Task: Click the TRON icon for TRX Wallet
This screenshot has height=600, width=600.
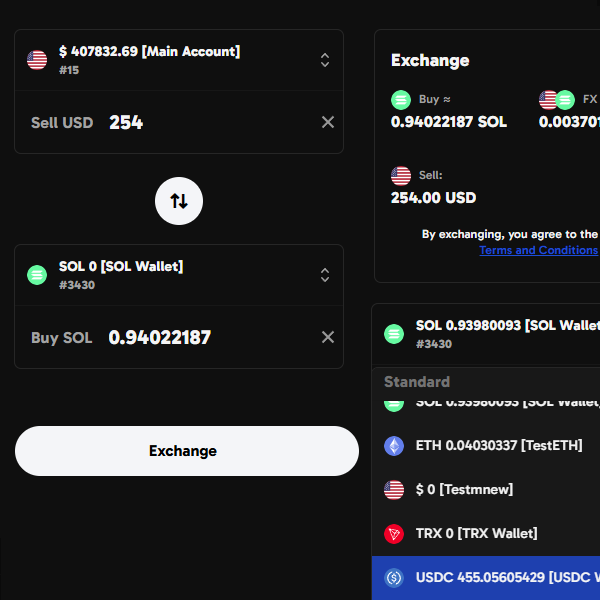Action: pos(394,534)
